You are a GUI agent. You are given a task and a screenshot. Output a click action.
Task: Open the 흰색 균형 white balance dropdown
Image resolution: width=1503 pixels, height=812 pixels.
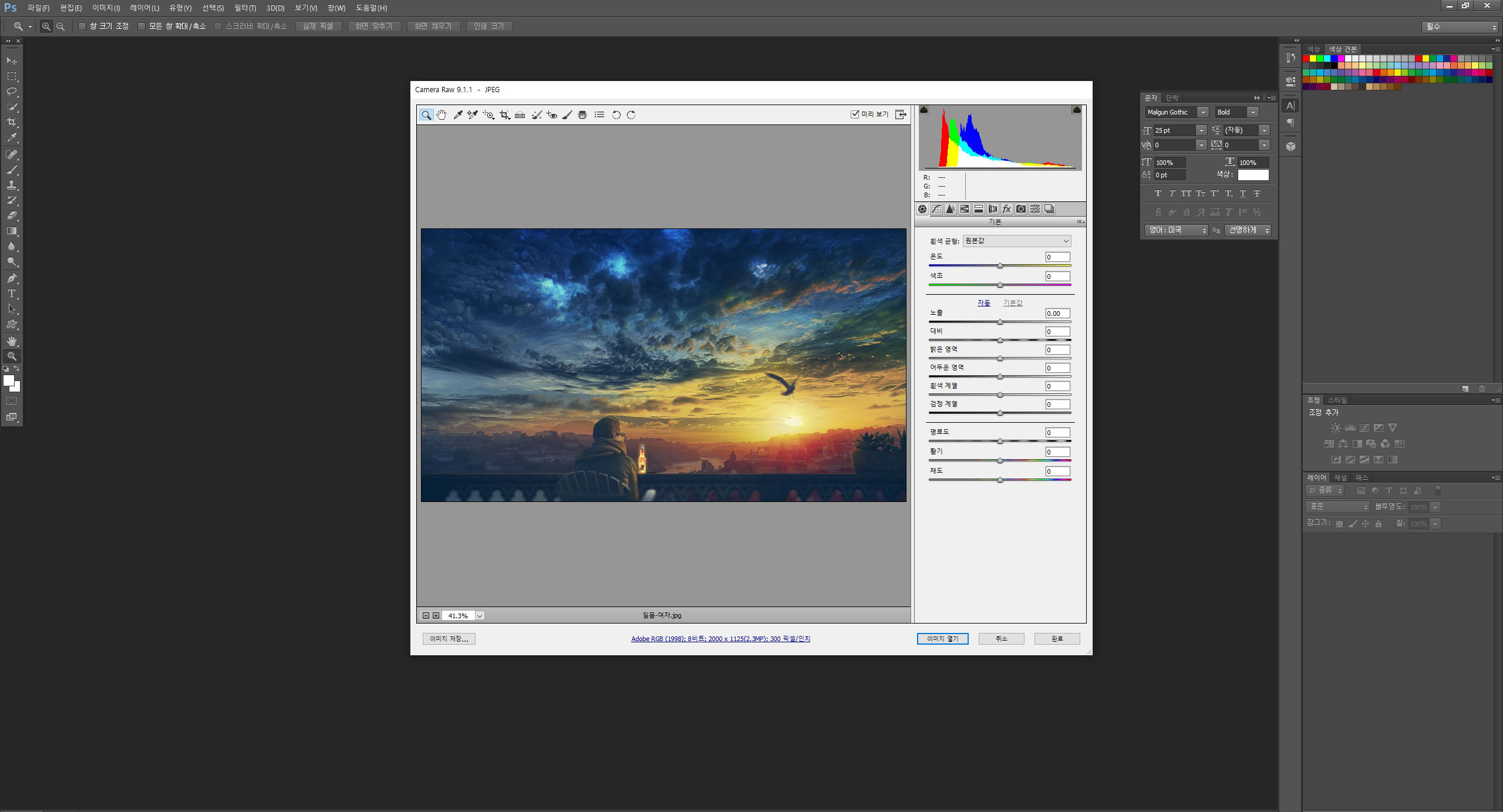(x=1016, y=241)
